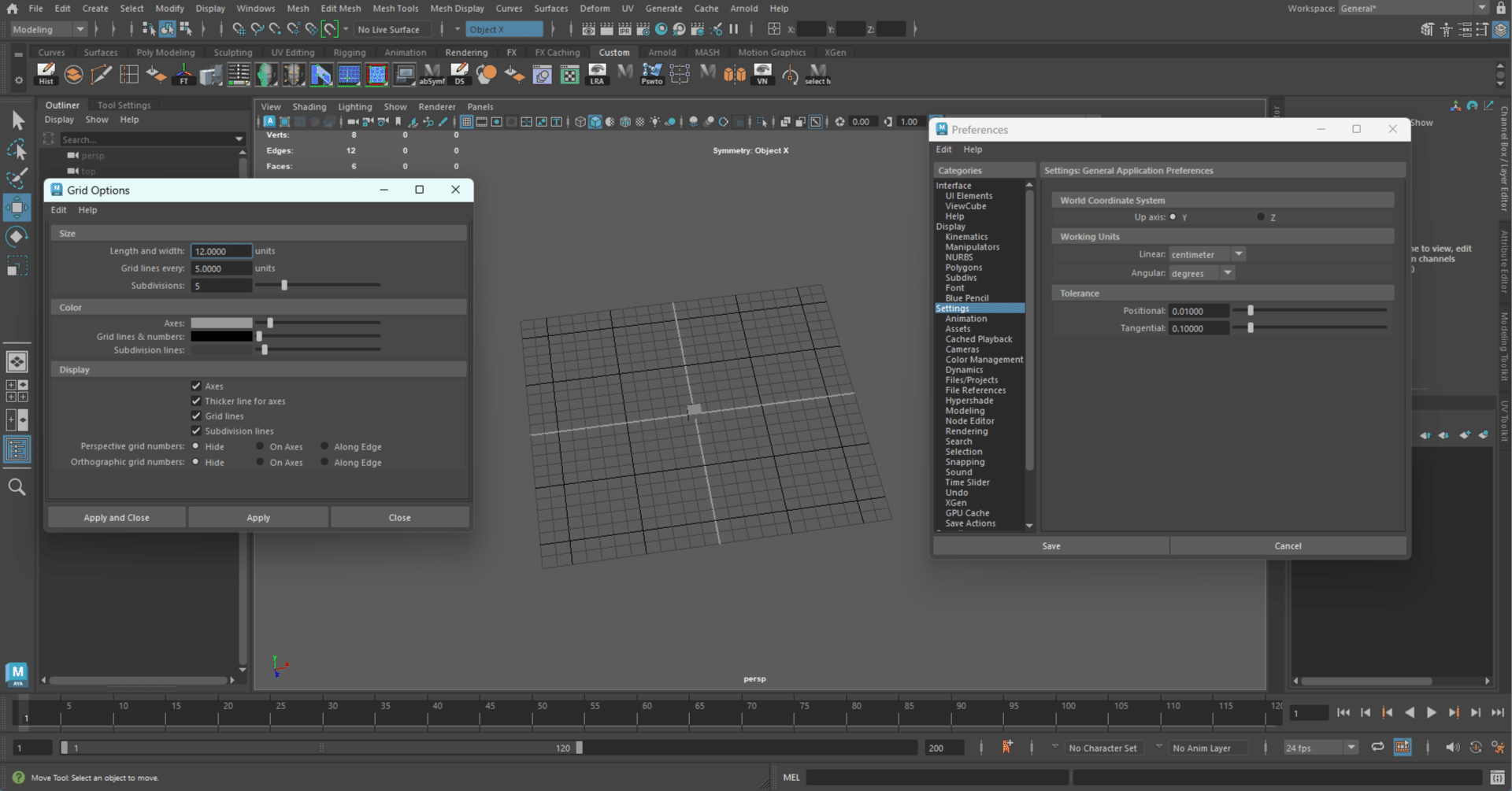The image size is (1512, 791).
Task: Select the Move tool in the toolbox
Action: pos(17,207)
